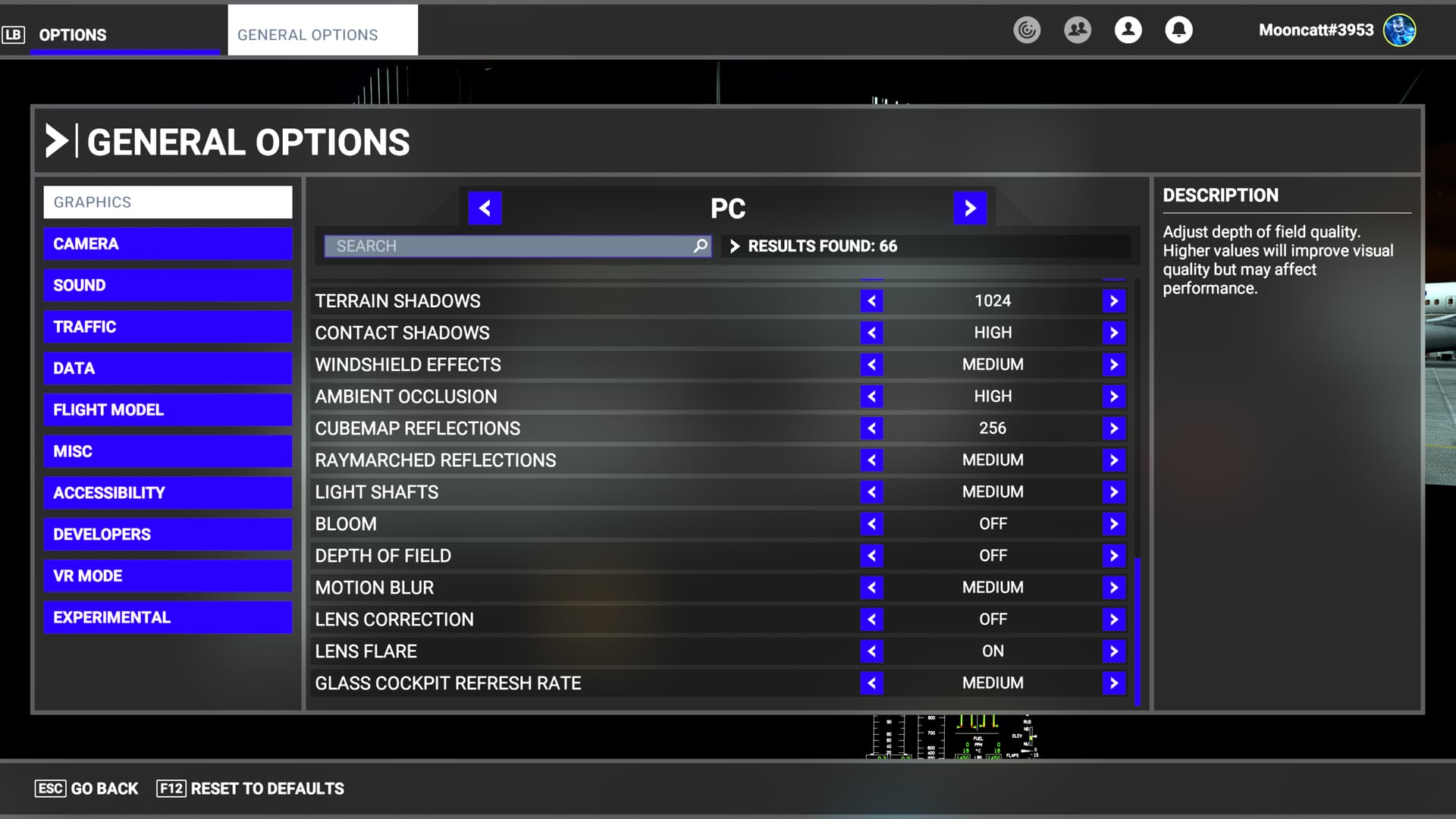Viewport: 1456px width, 819px height.
Task: Switch platform with right arrow beside PC
Action: click(x=970, y=208)
